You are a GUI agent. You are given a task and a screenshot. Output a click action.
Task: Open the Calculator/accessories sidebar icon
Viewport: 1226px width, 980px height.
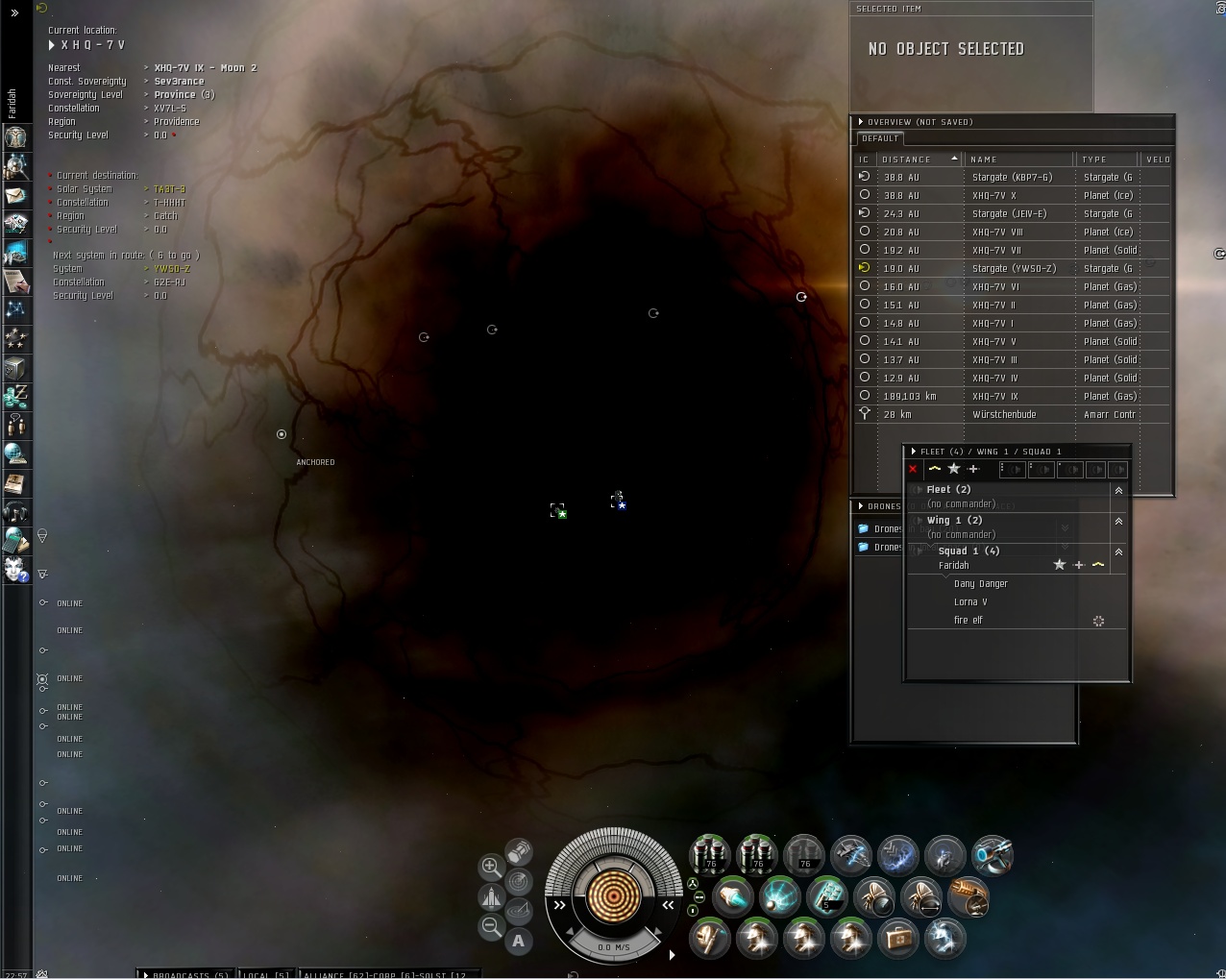[x=15, y=541]
